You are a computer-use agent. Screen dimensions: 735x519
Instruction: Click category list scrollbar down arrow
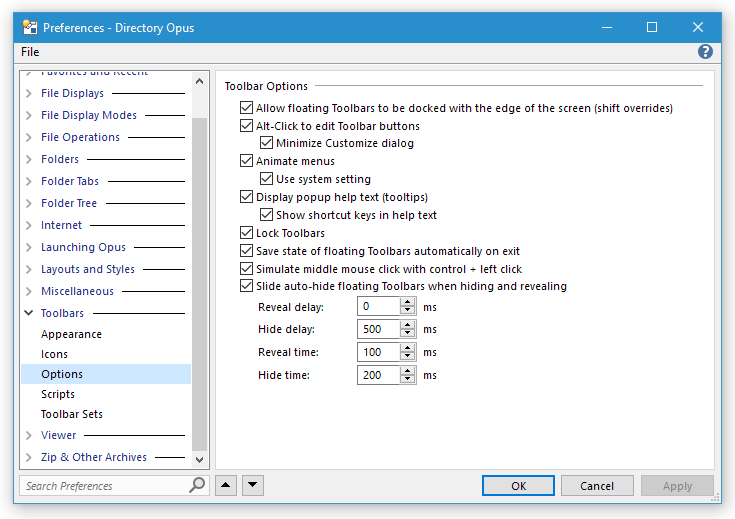coord(199,459)
